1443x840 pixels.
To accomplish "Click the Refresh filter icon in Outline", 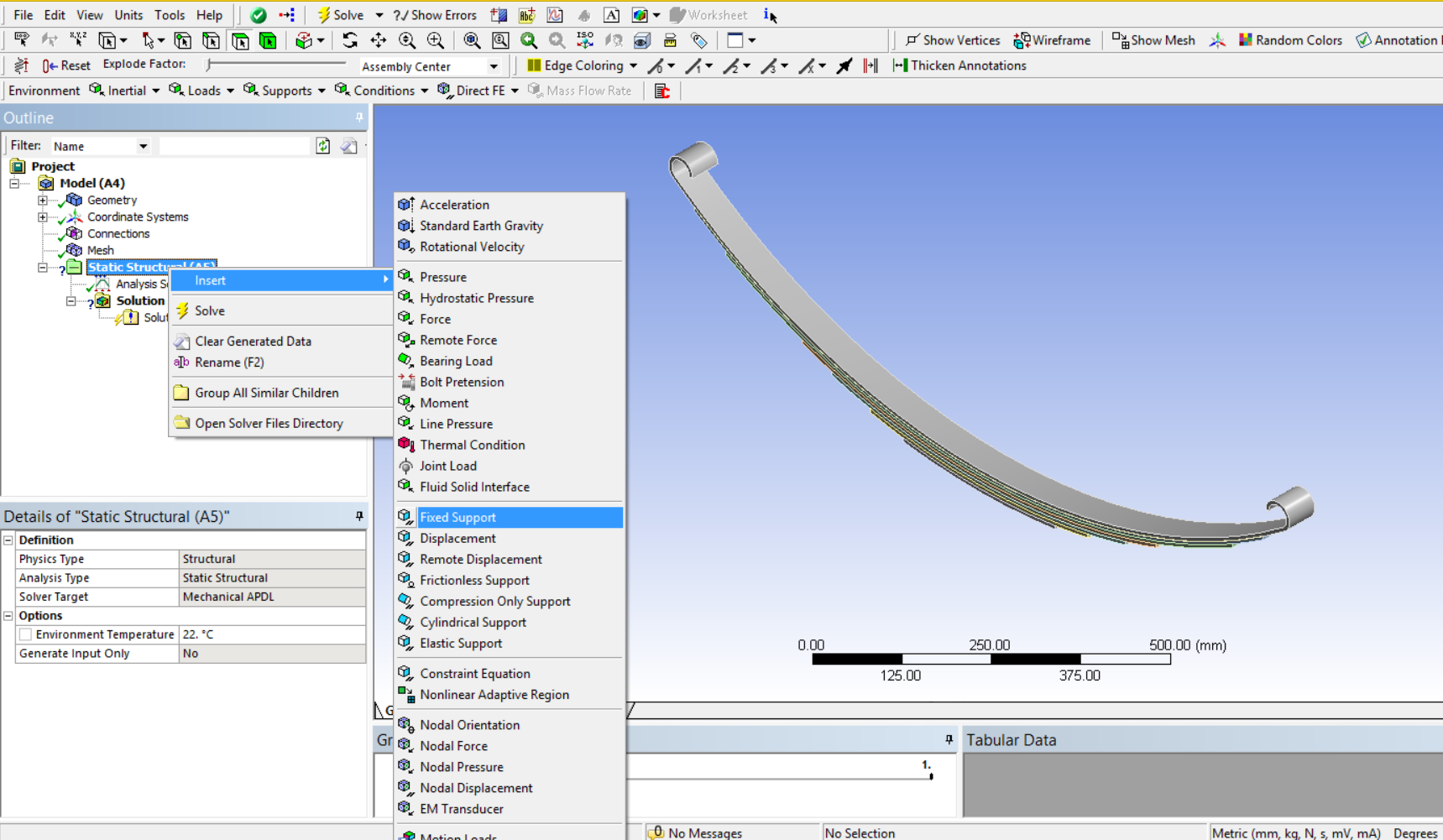I will coord(323,146).
